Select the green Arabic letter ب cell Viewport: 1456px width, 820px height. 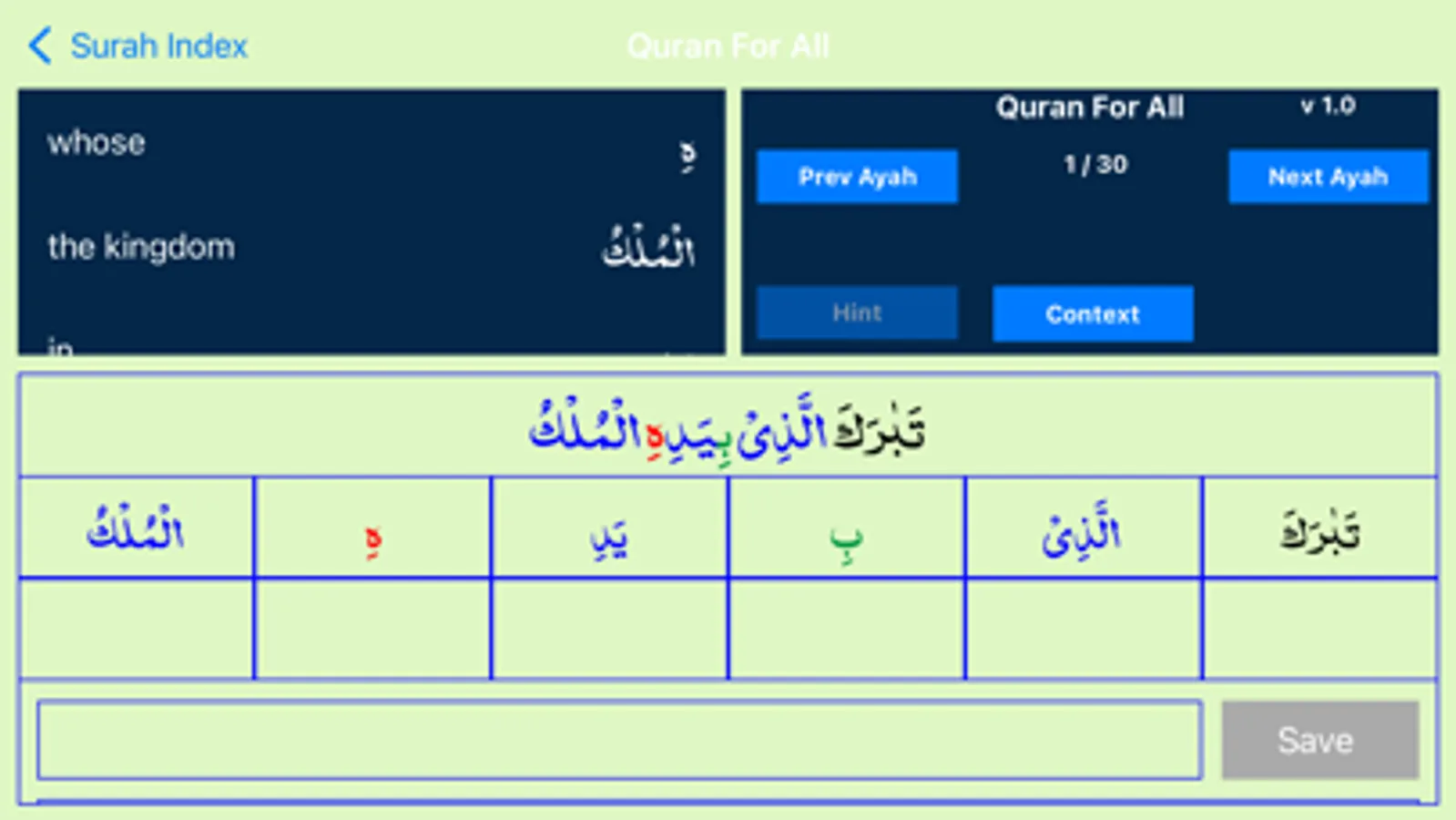(x=846, y=528)
